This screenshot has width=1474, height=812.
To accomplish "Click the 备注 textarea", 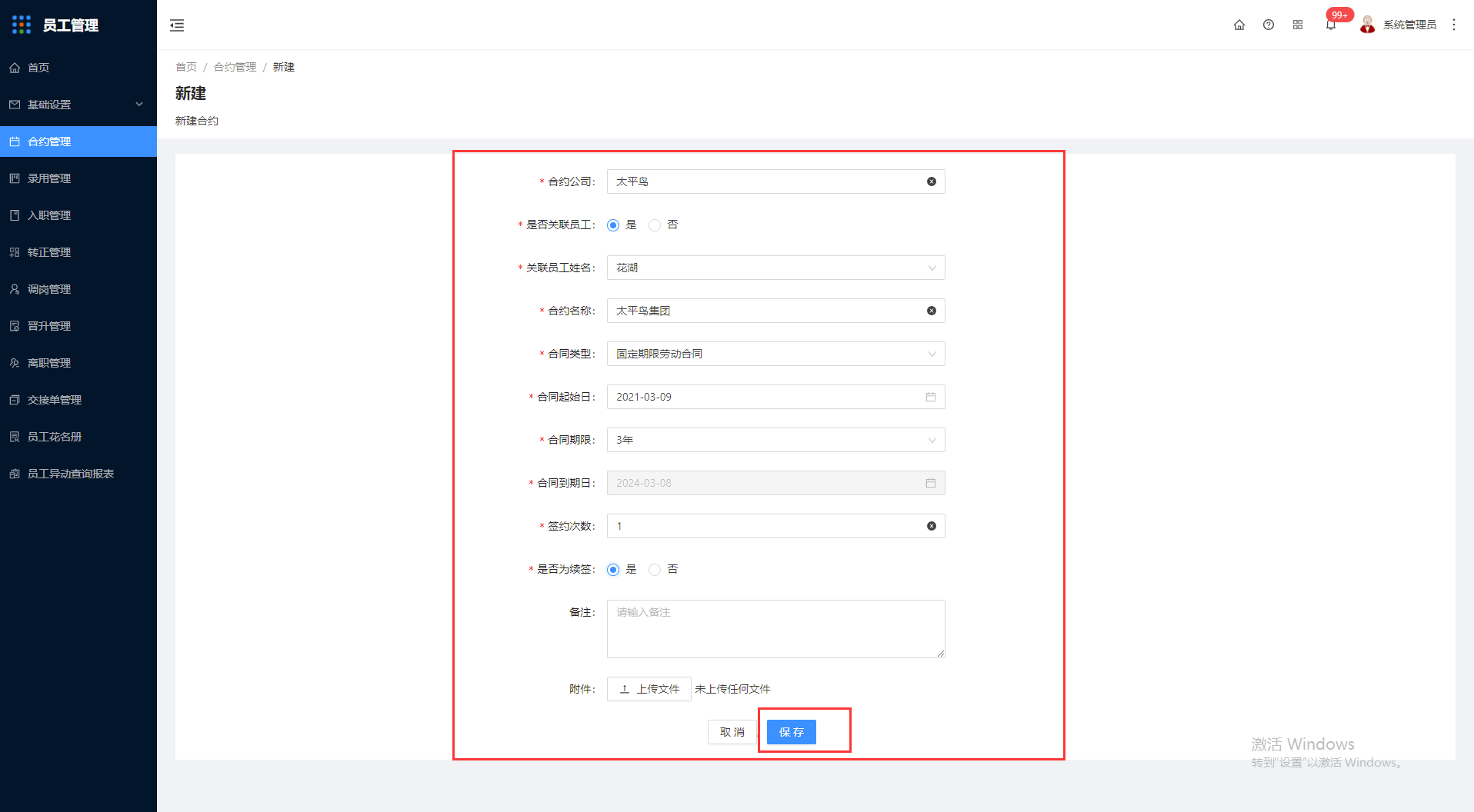I will pyautogui.click(x=775, y=629).
